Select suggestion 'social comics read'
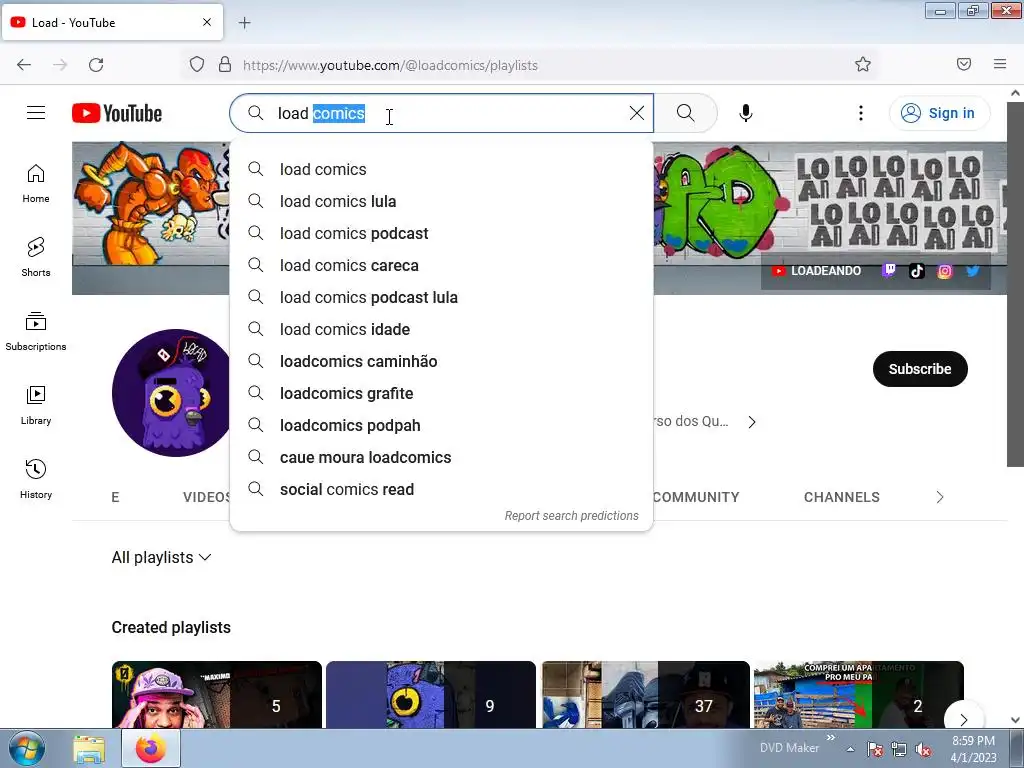The width and height of the screenshot is (1024, 768). [x=441, y=489]
